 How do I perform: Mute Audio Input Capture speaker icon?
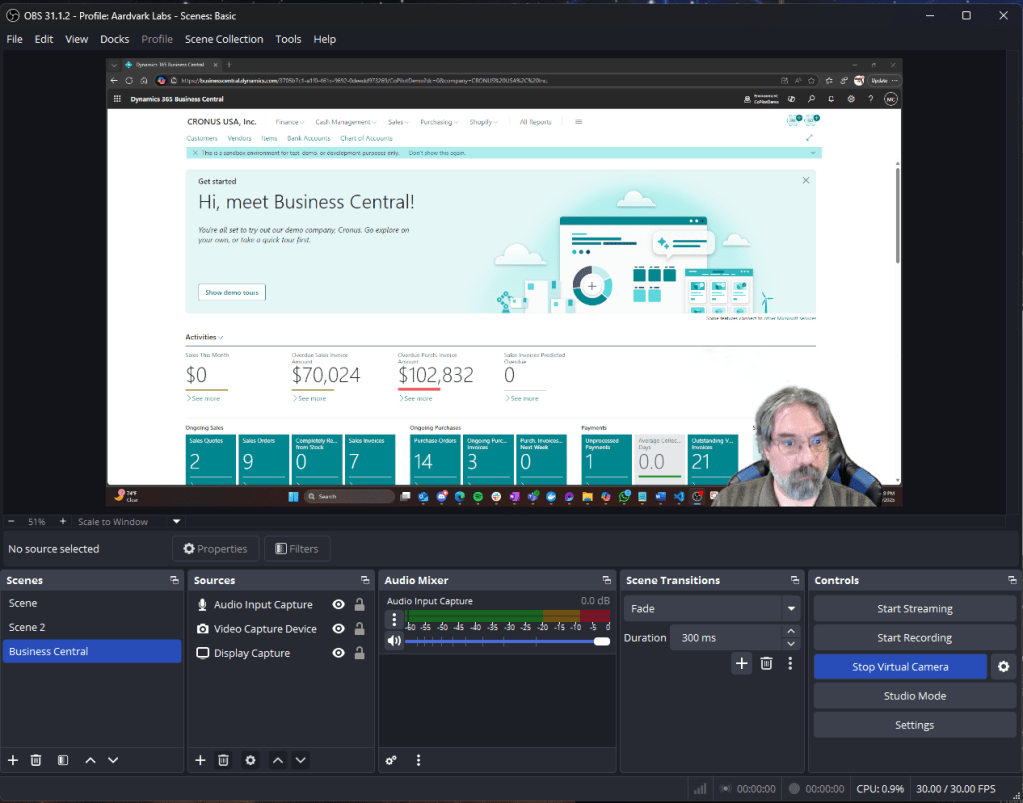(x=395, y=641)
